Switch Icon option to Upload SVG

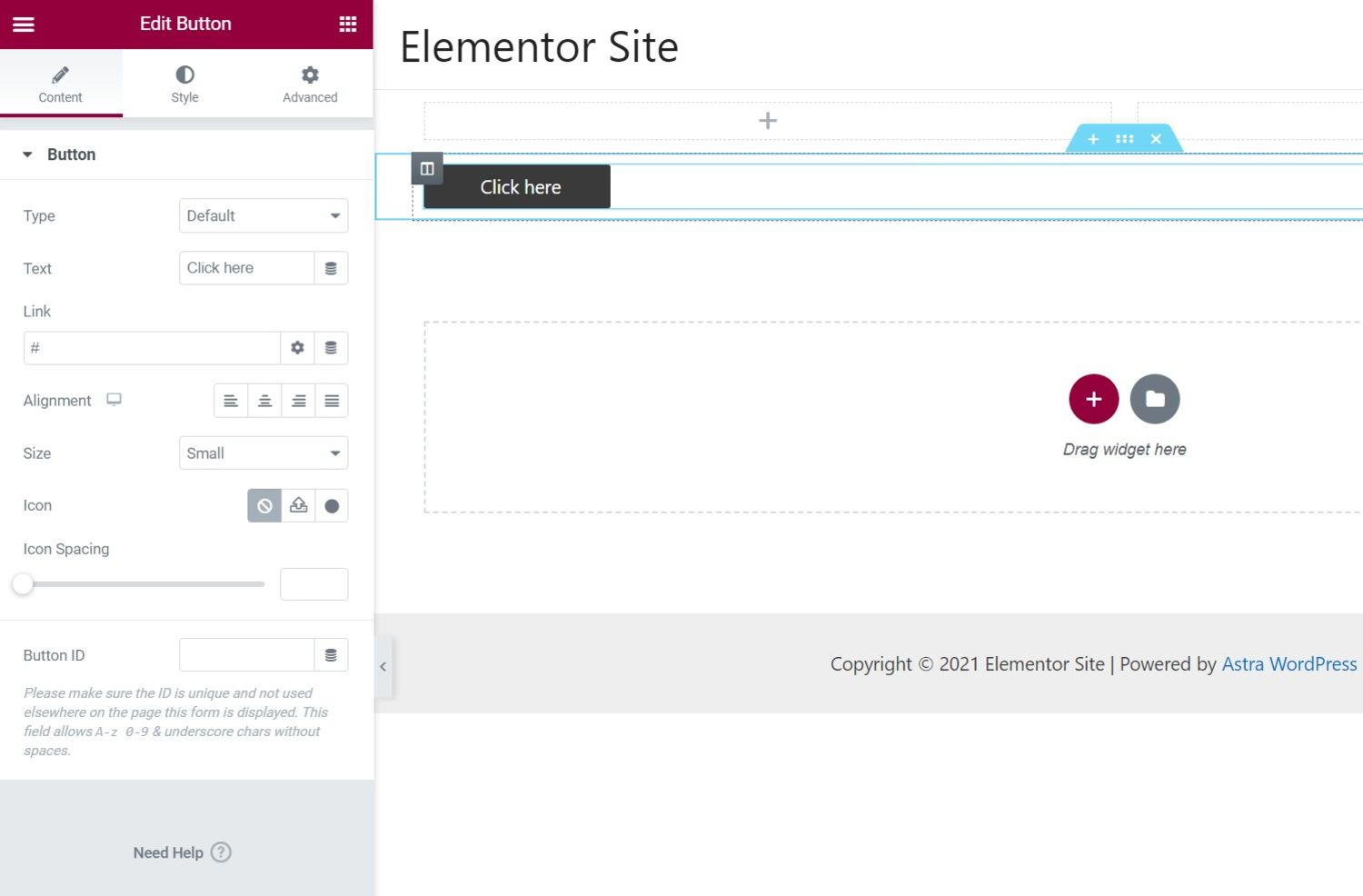click(x=298, y=505)
